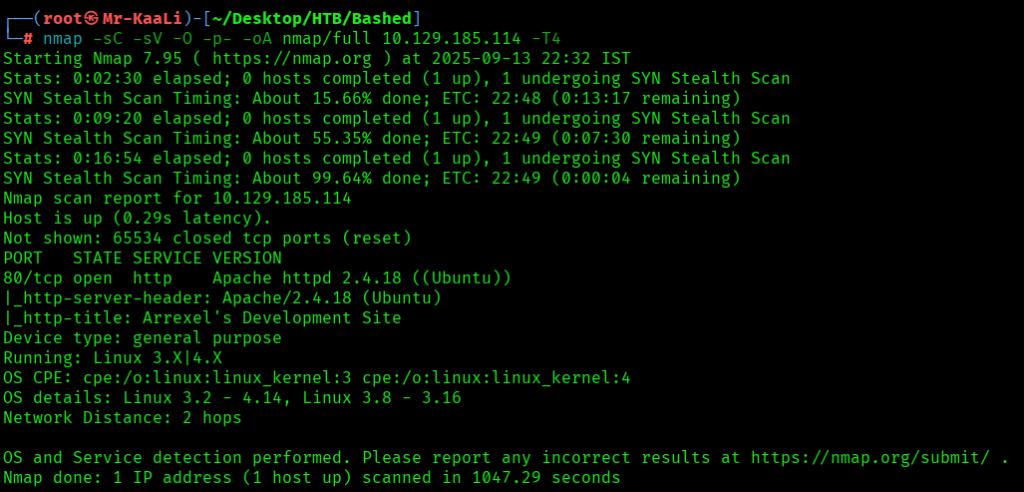Click the Network Distance: 2 hops line
This screenshot has width=1024, height=492.
pyautogui.click(x=122, y=418)
